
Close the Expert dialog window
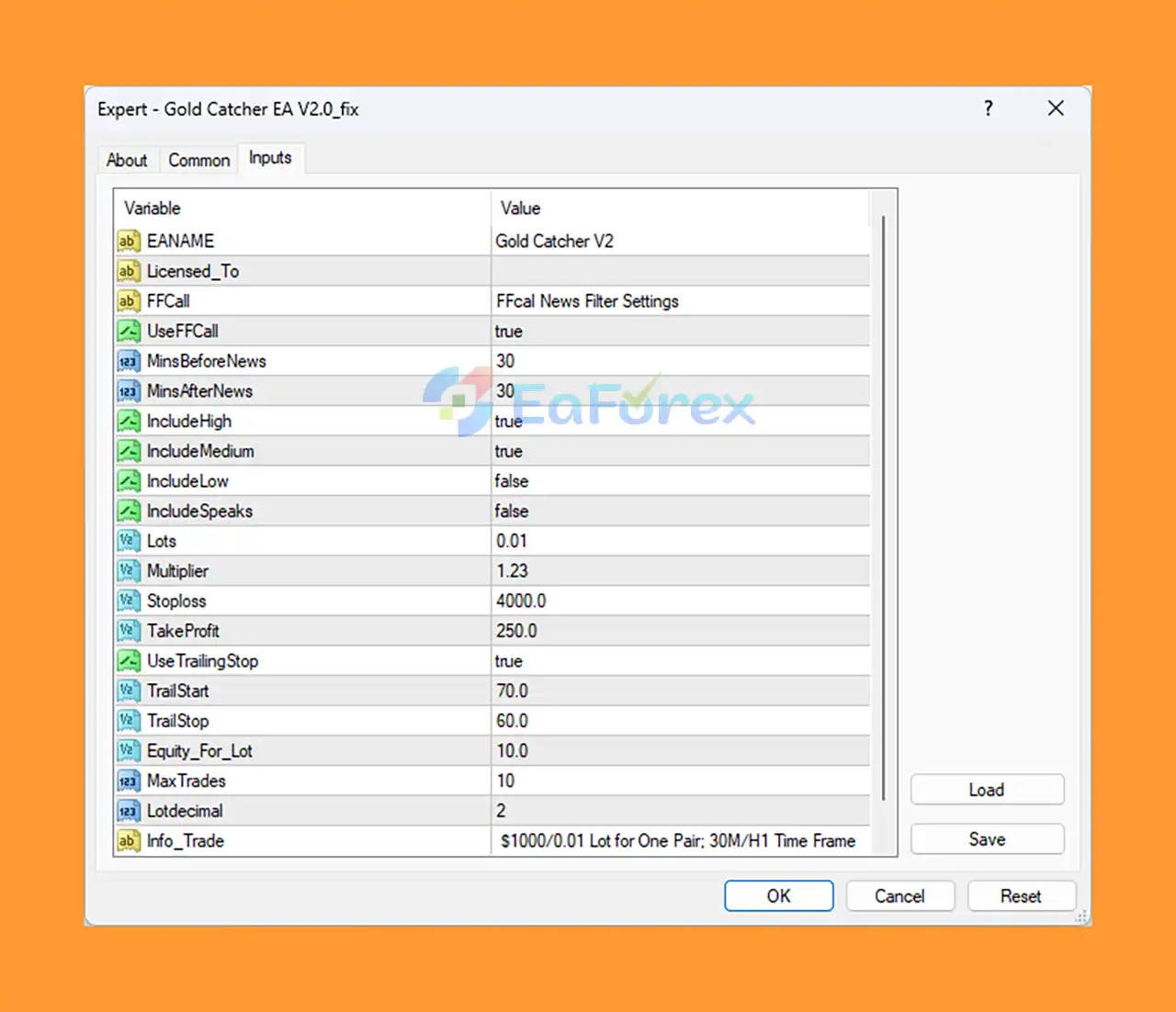pyautogui.click(x=1057, y=108)
